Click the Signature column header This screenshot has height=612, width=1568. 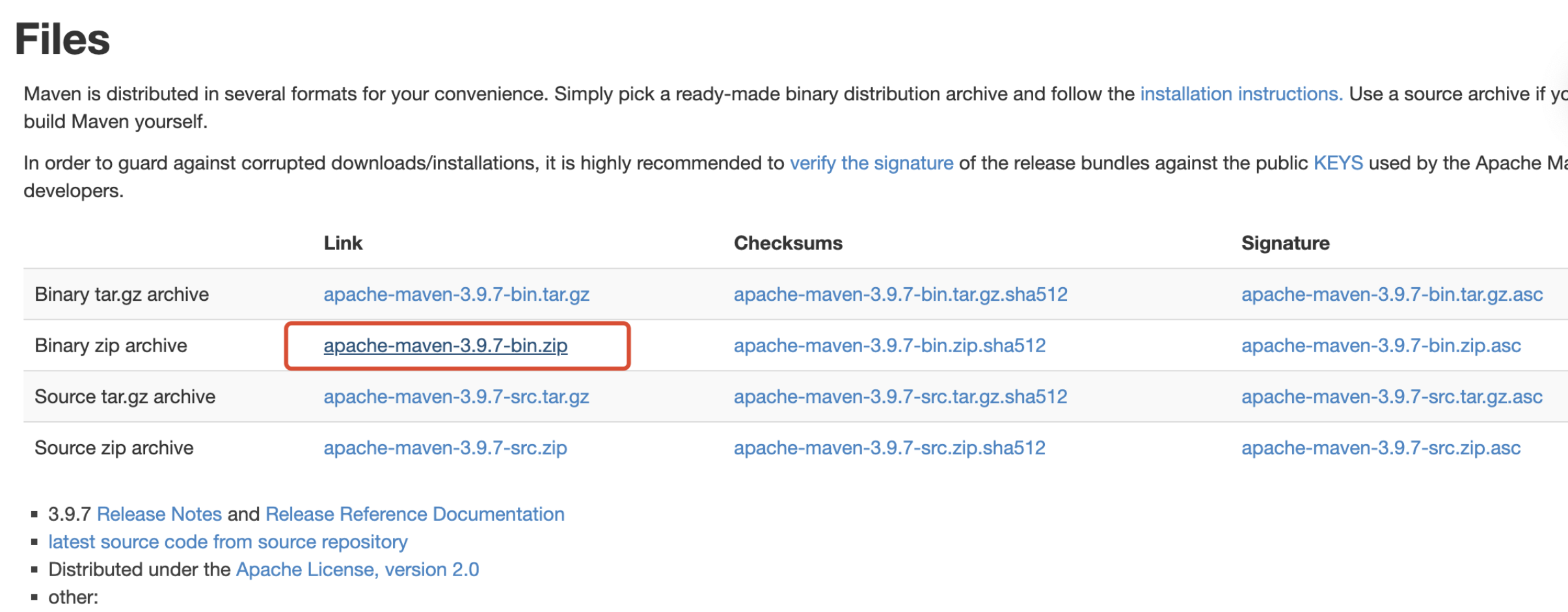[1286, 243]
